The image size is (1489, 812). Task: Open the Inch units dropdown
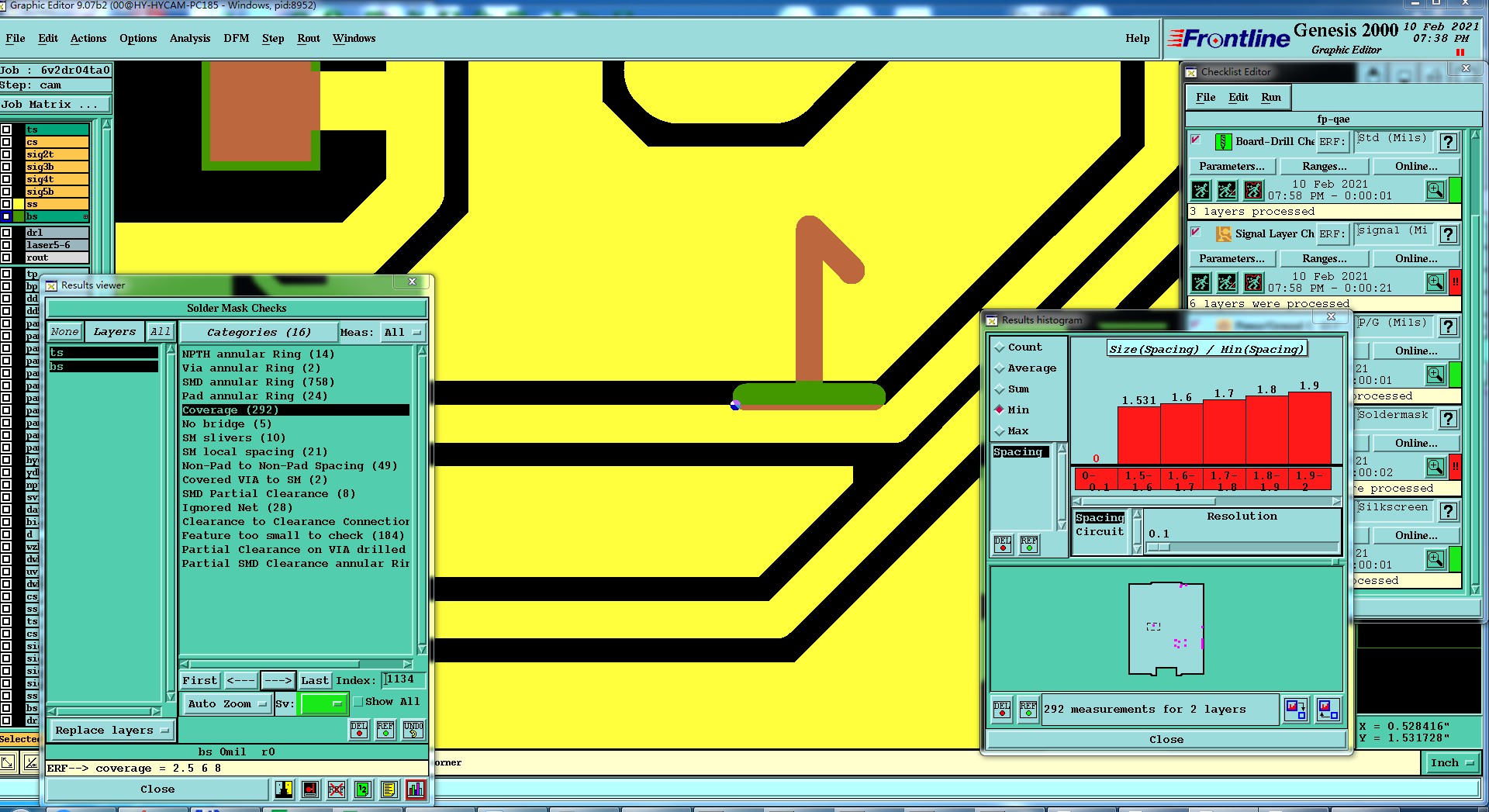1451,763
